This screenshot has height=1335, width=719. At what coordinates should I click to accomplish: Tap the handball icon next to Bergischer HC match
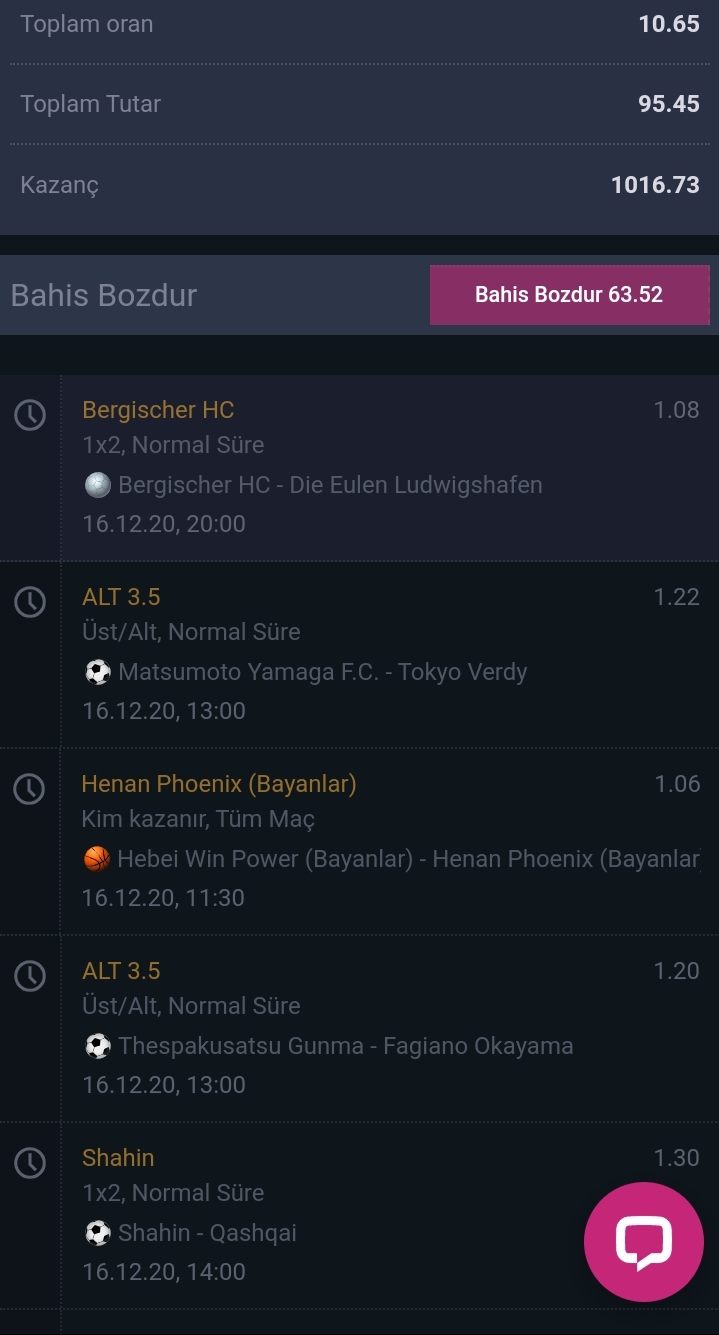[x=97, y=485]
